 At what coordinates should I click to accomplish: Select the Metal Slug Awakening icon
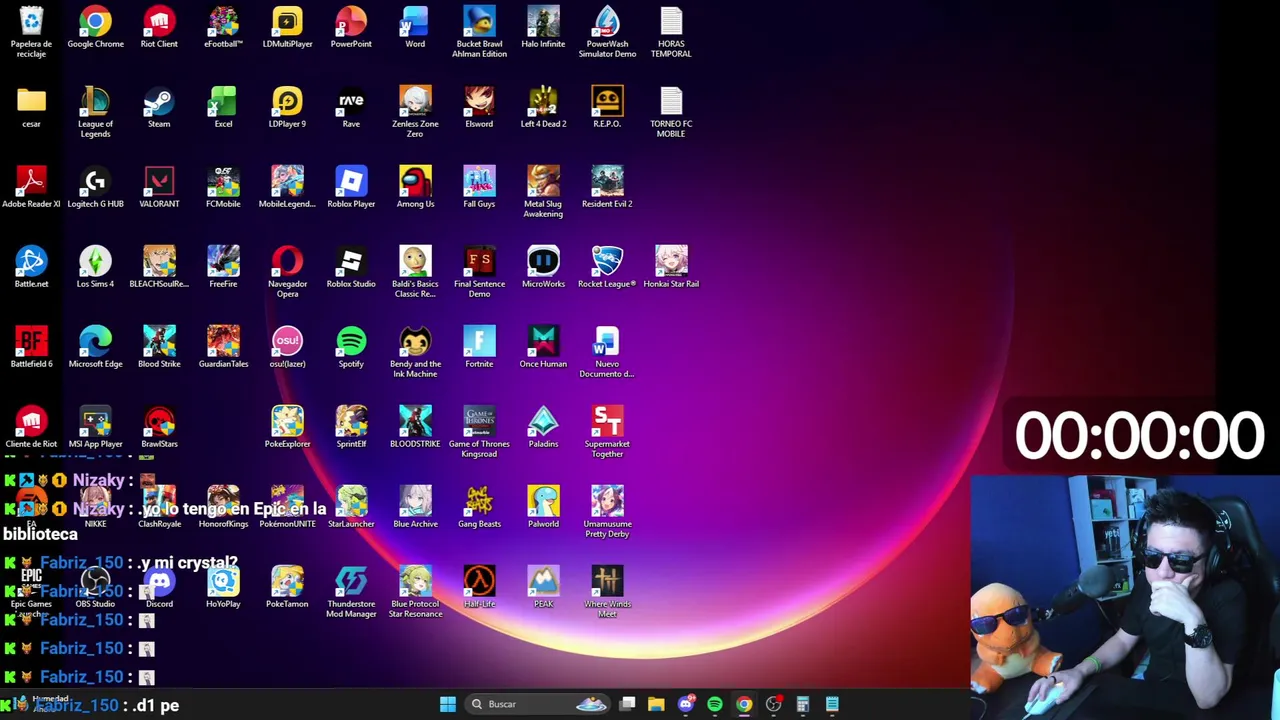tap(543, 192)
